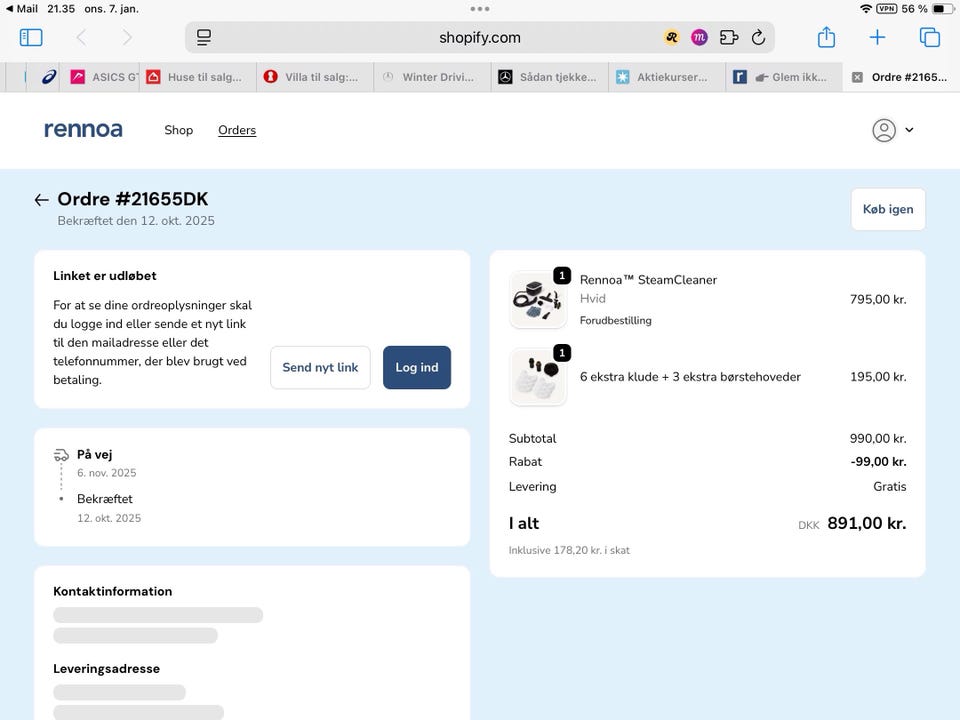Switch to the Winter Driving tab

coord(432,77)
